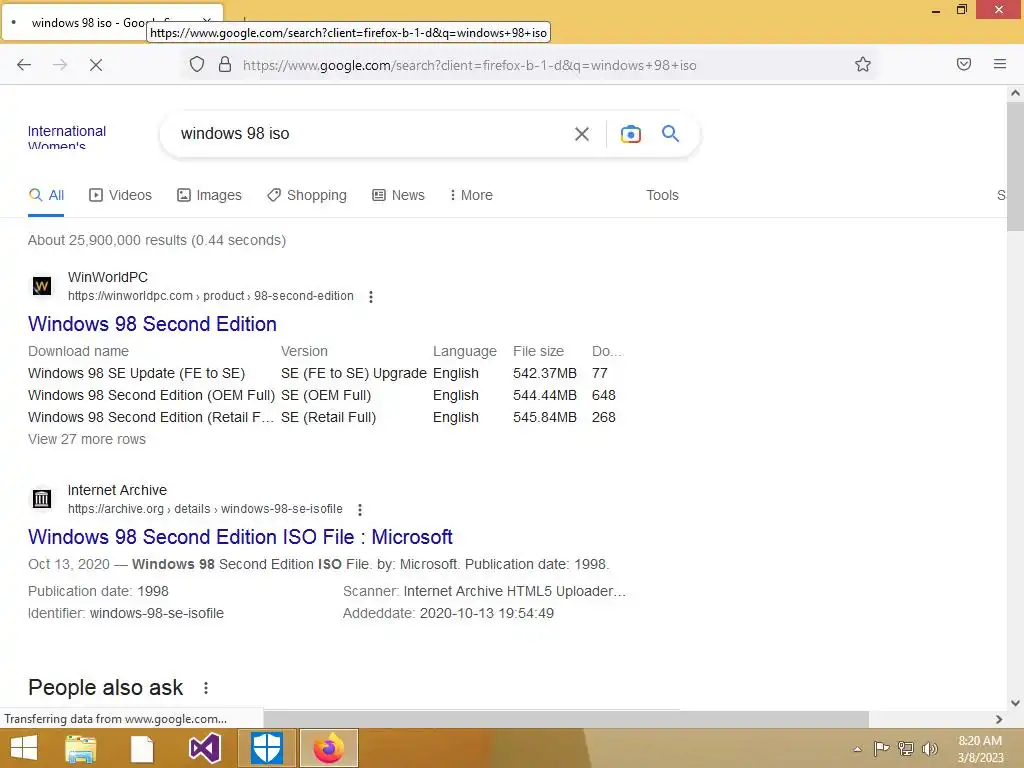Click the WinWorldPC favicon

click(42, 285)
